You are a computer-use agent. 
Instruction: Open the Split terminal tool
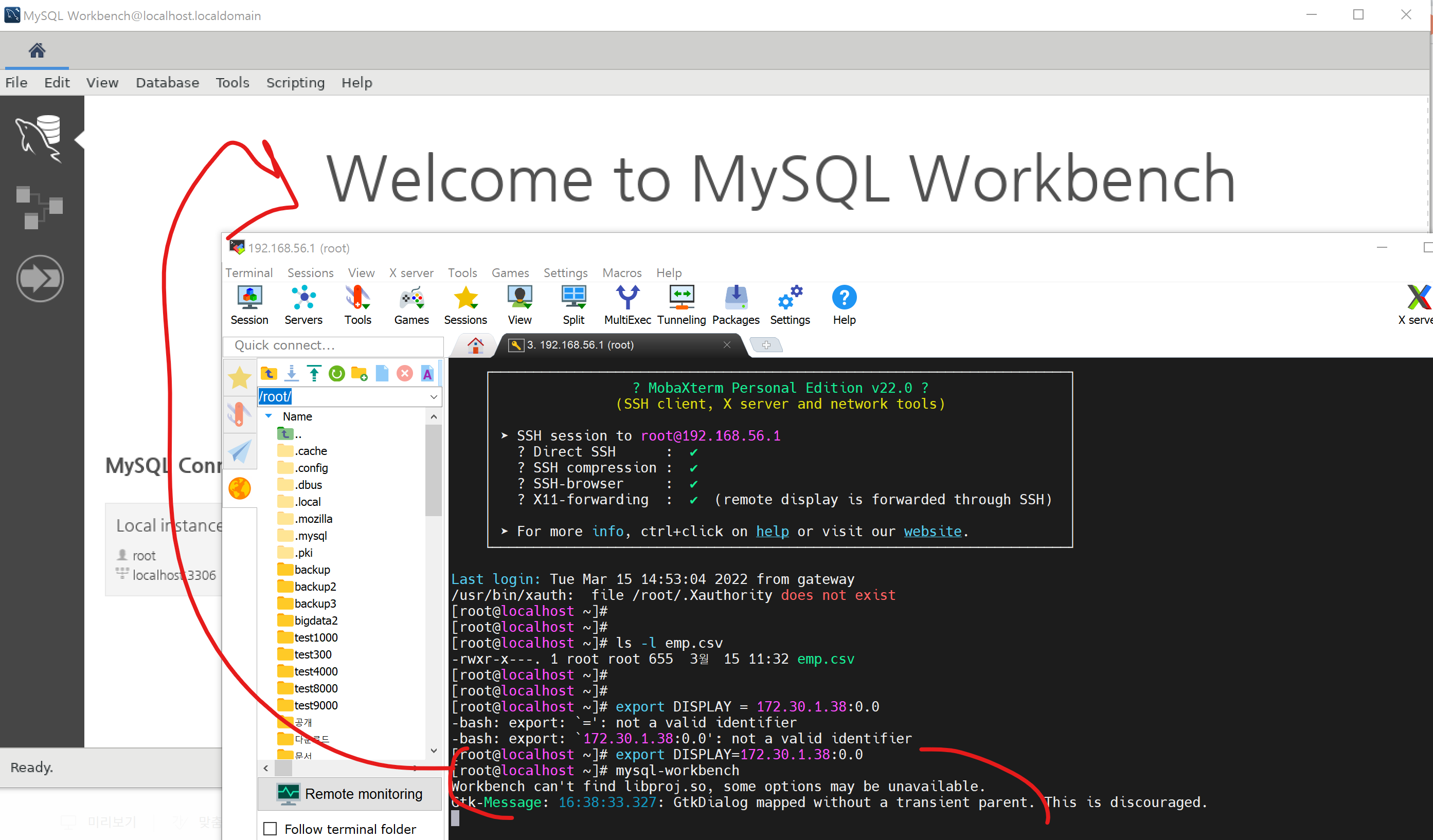573,305
